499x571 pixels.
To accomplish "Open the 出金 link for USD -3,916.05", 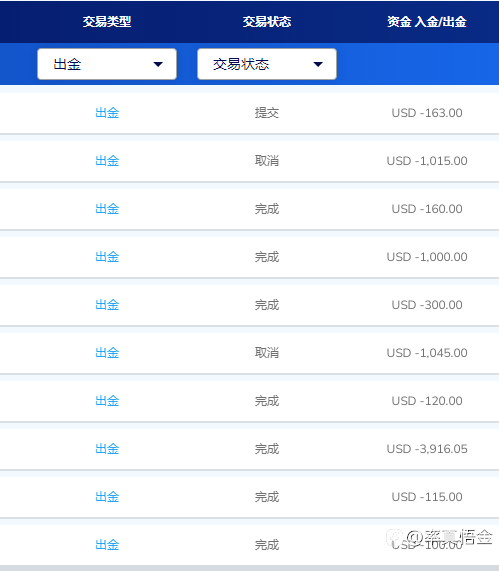I will tap(107, 449).
